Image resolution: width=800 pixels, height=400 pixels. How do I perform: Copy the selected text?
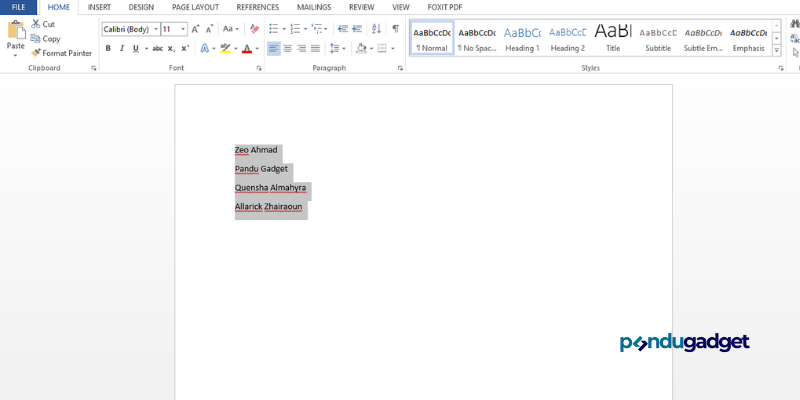(45, 39)
